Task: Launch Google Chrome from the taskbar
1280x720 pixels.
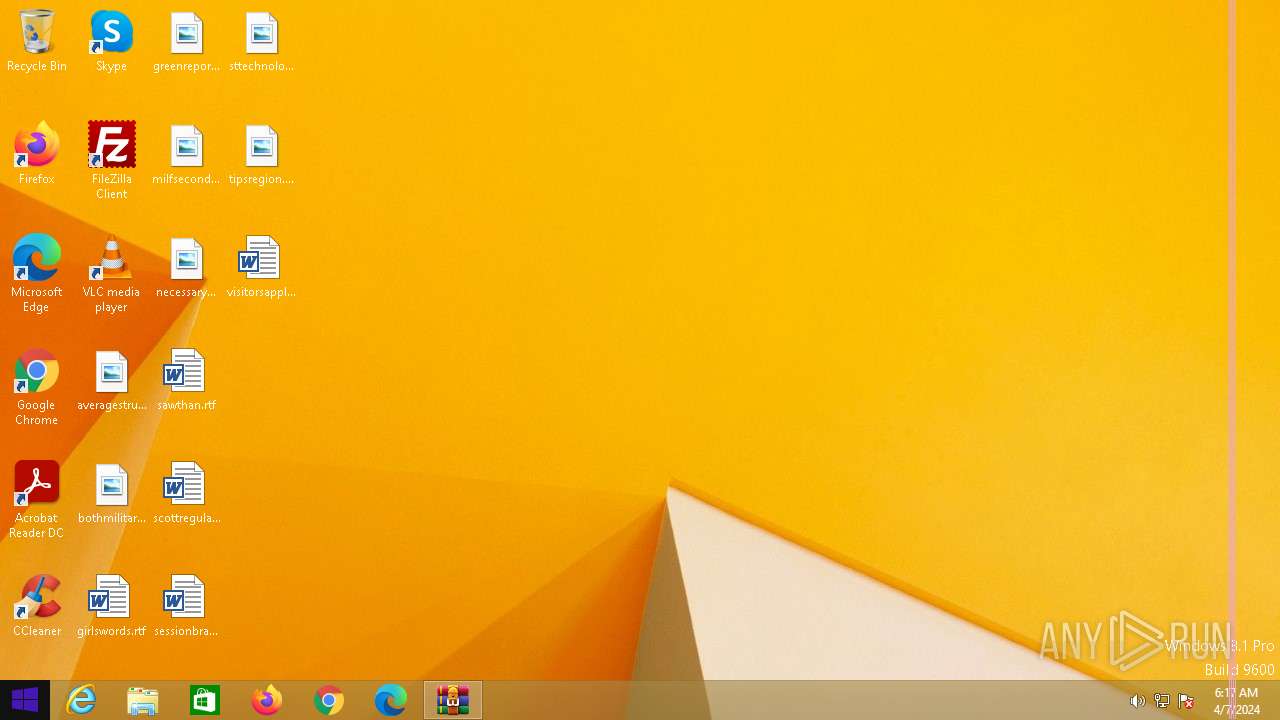Action: pos(329,700)
